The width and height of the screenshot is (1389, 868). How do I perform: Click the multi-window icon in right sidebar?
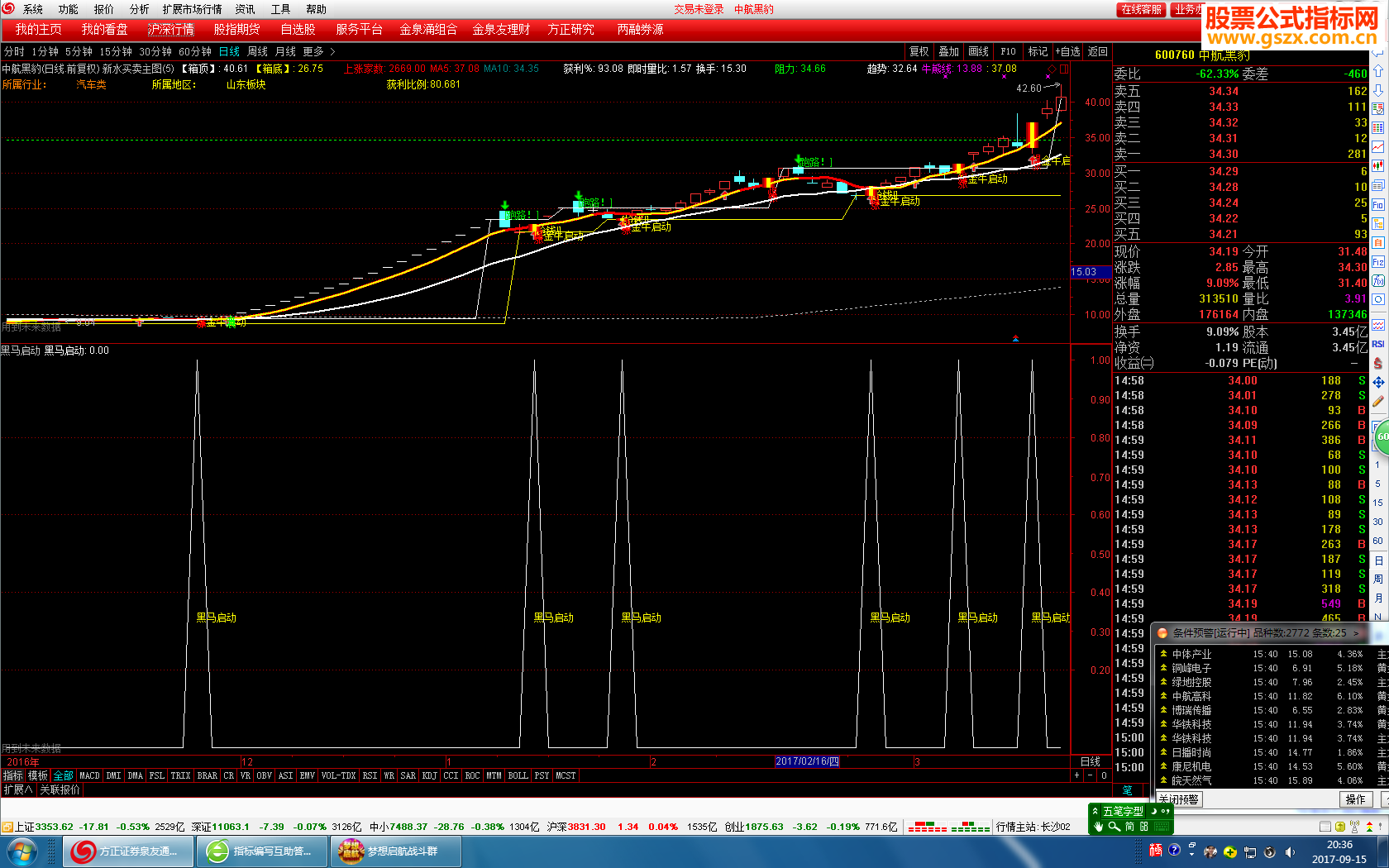point(1378,185)
